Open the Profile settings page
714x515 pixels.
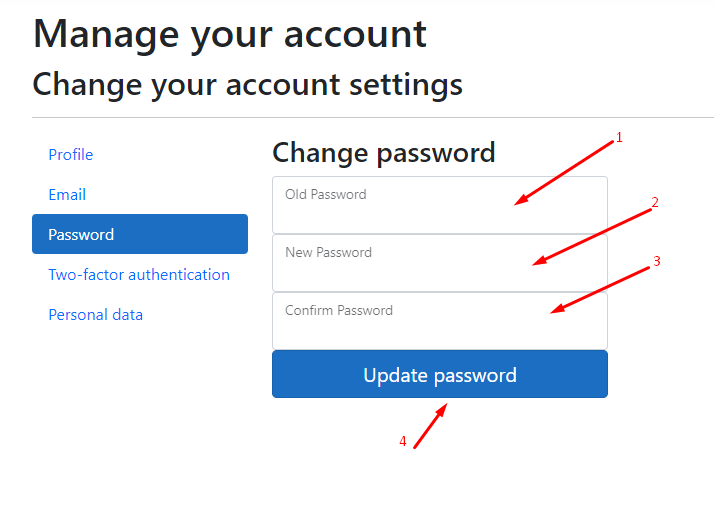pos(71,155)
